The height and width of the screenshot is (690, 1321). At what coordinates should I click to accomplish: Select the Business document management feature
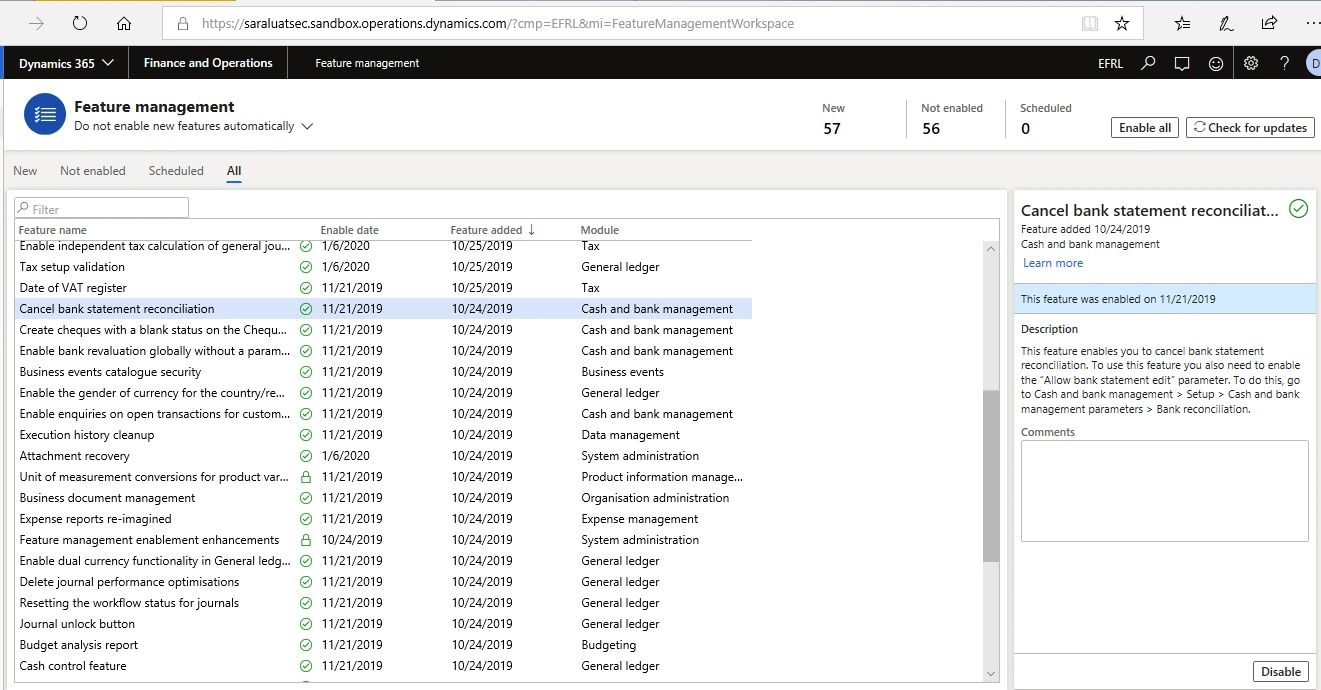tap(385, 498)
